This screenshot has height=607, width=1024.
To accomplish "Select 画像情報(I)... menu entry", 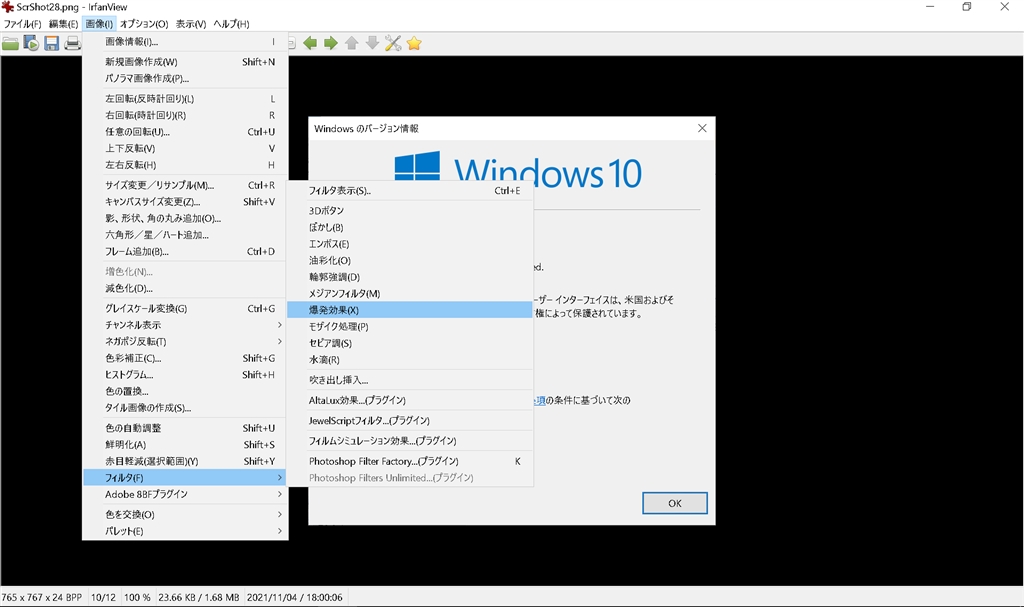I will (185, 42).
